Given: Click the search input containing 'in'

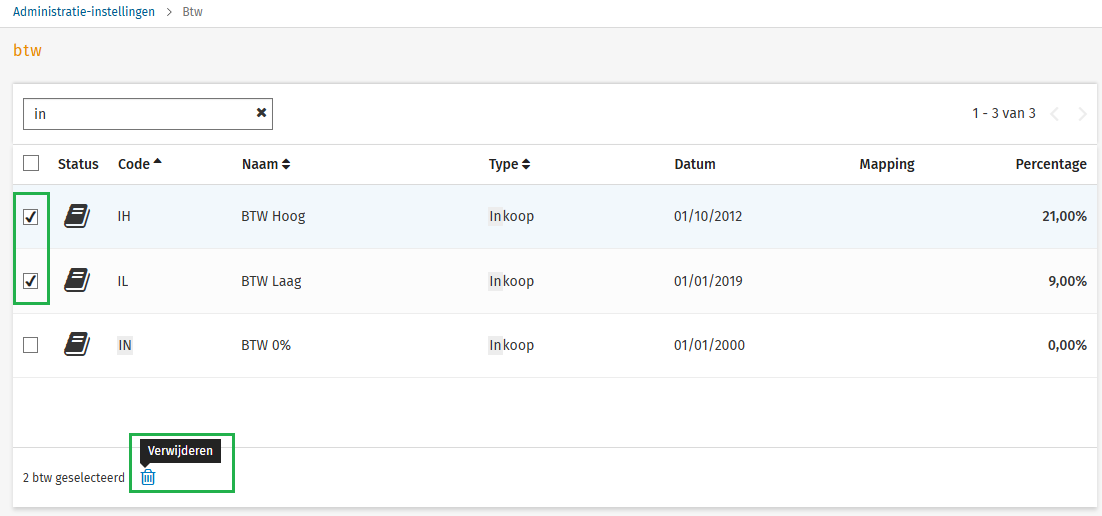Looking at the screenshot, I should coord(140,114).
